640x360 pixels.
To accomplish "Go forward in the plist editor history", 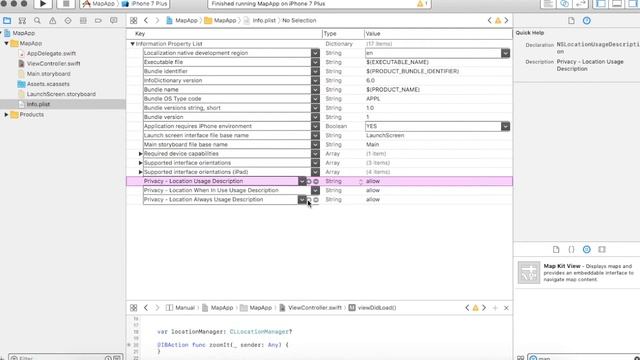I will [157, 20].
